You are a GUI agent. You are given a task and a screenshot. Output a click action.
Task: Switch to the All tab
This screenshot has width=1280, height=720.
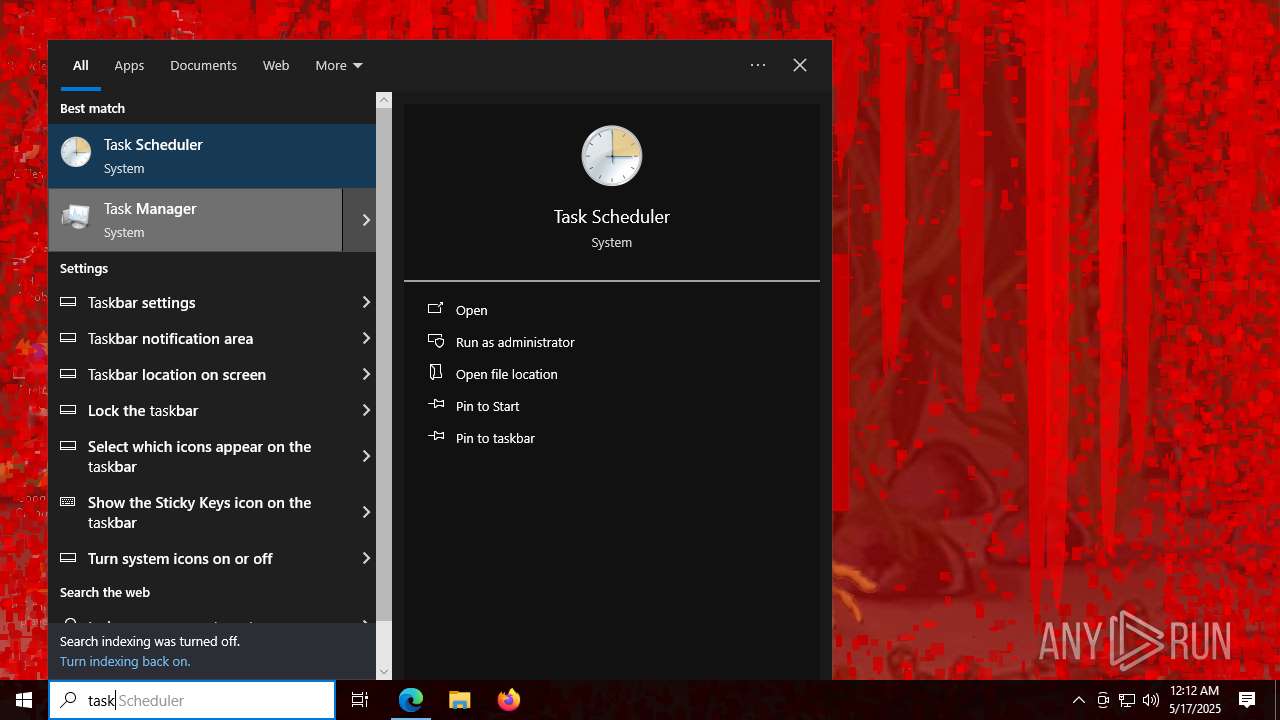click(81, 65)
